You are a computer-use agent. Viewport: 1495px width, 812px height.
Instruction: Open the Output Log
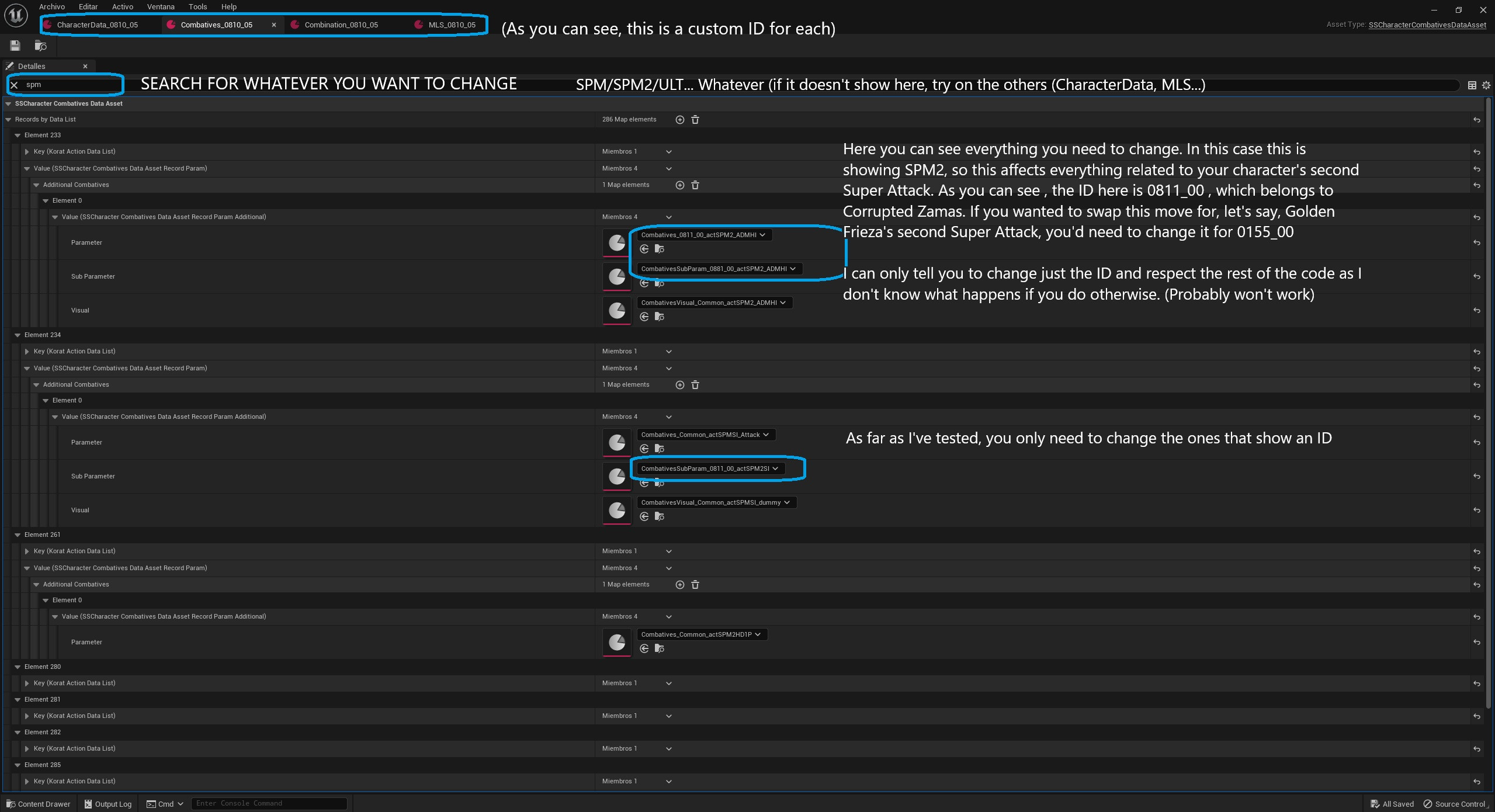pyautogui.click(x=108, y=804)
